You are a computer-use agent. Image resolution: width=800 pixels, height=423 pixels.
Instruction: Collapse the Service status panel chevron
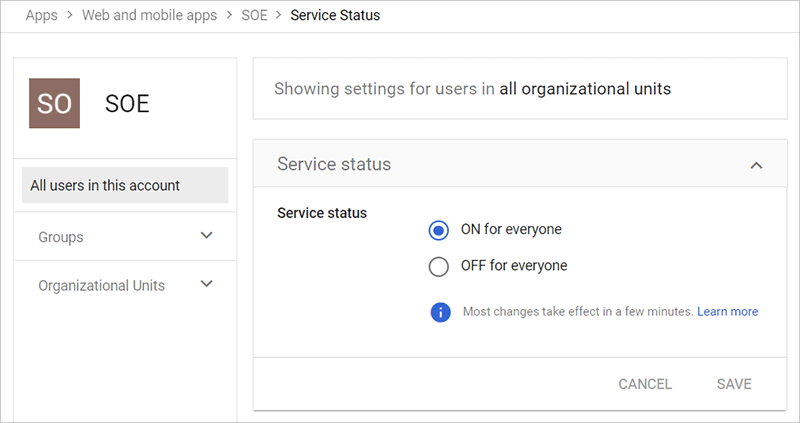(756, 165)
